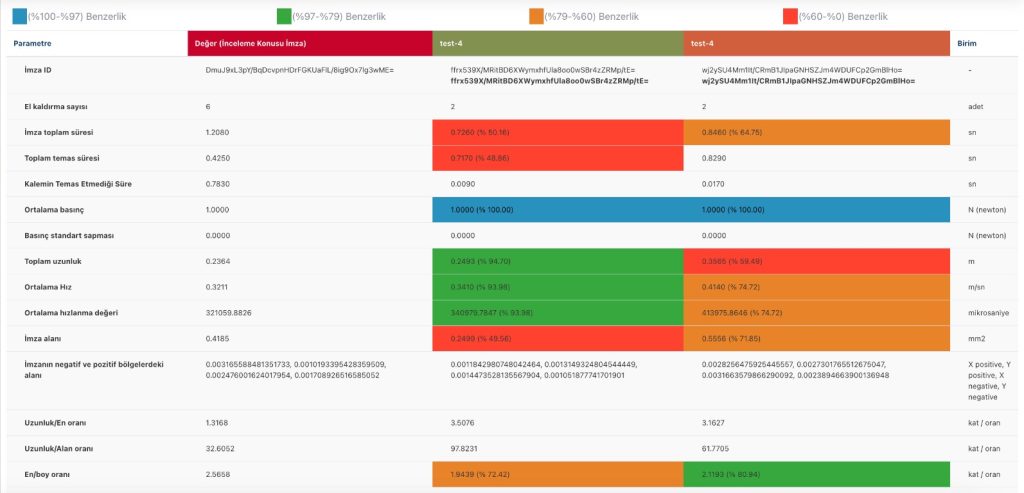This screenshot has width=1024, height=493.
Task: Click the red %60-%0 Benzerlik legend swatch
Action: (790, 16)
